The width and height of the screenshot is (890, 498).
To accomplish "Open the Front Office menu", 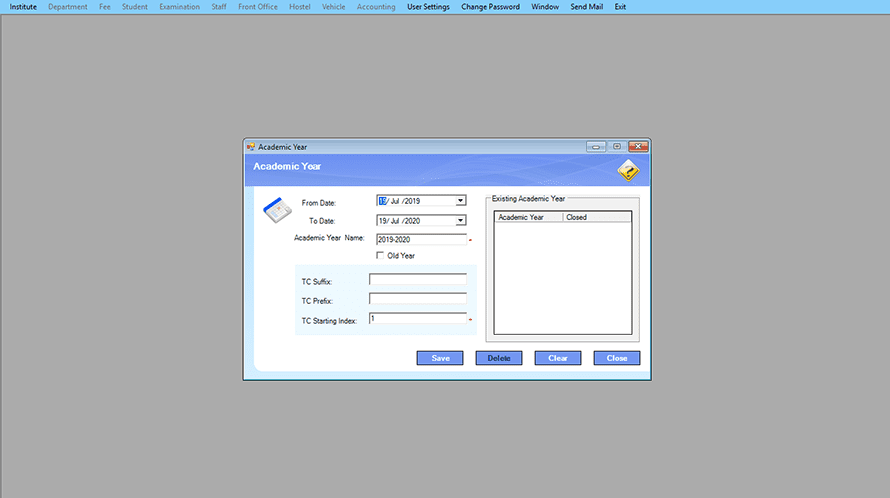I will pyautogui.click(x=258, y=7).
